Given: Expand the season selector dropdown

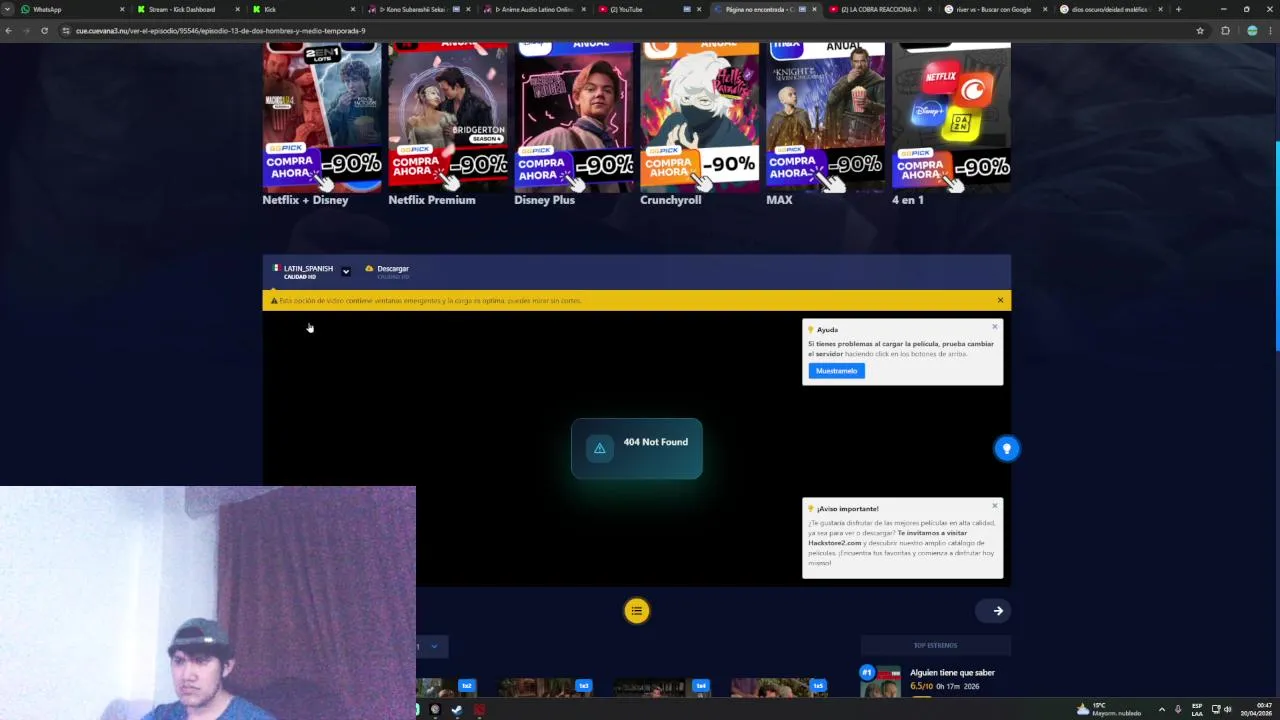Looking at the screenshot, I should (432, 646).
